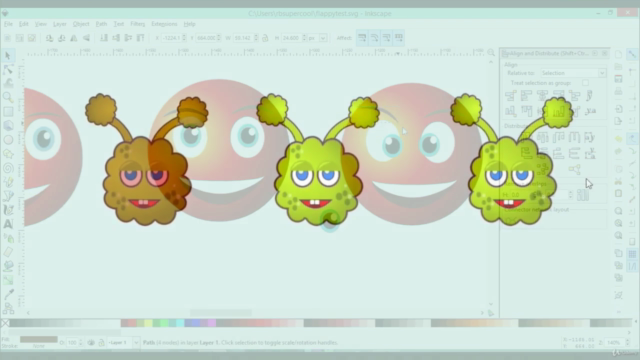Select the Zoom tool in toolbox
The image size is (640, 360).
click(8, 97)
